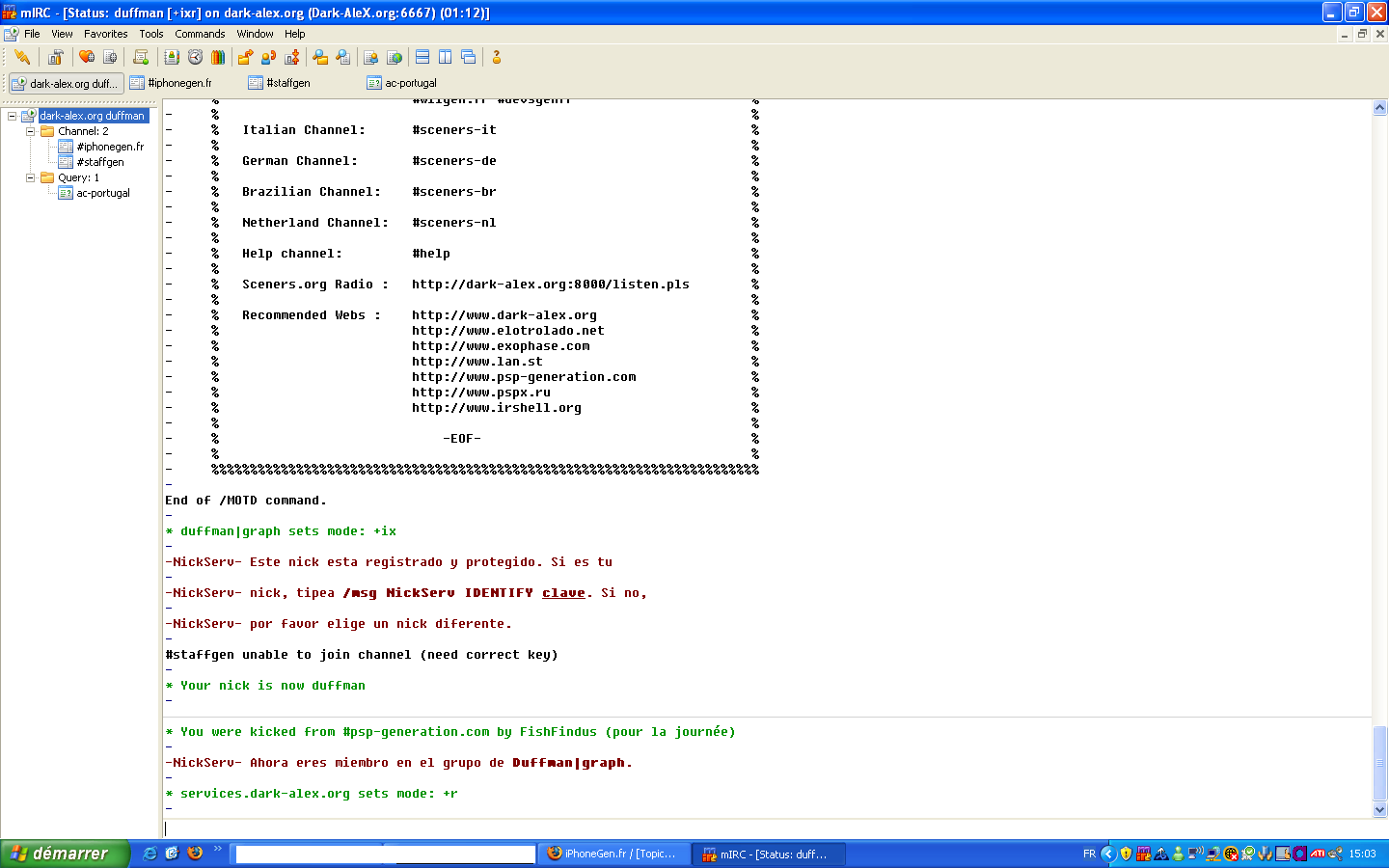1389x868 pixels.
Task: Open Channels Favorites heart icon
Action: [x=87, y=57]
